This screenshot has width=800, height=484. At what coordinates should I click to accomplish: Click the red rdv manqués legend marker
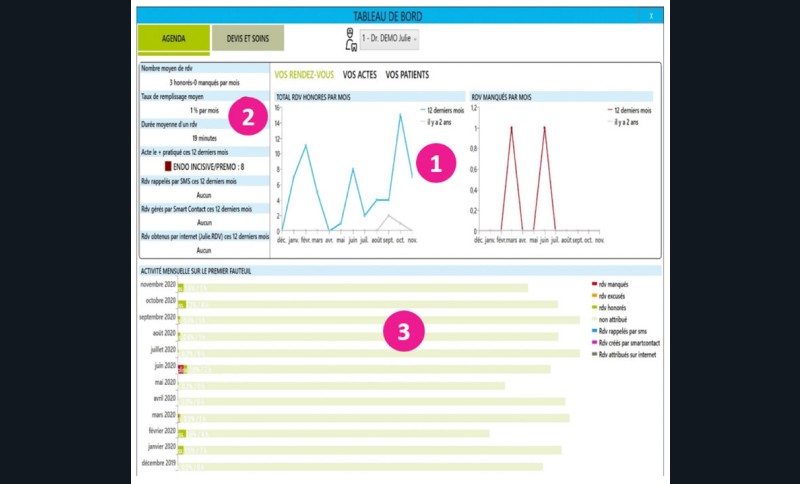point(594,284)
